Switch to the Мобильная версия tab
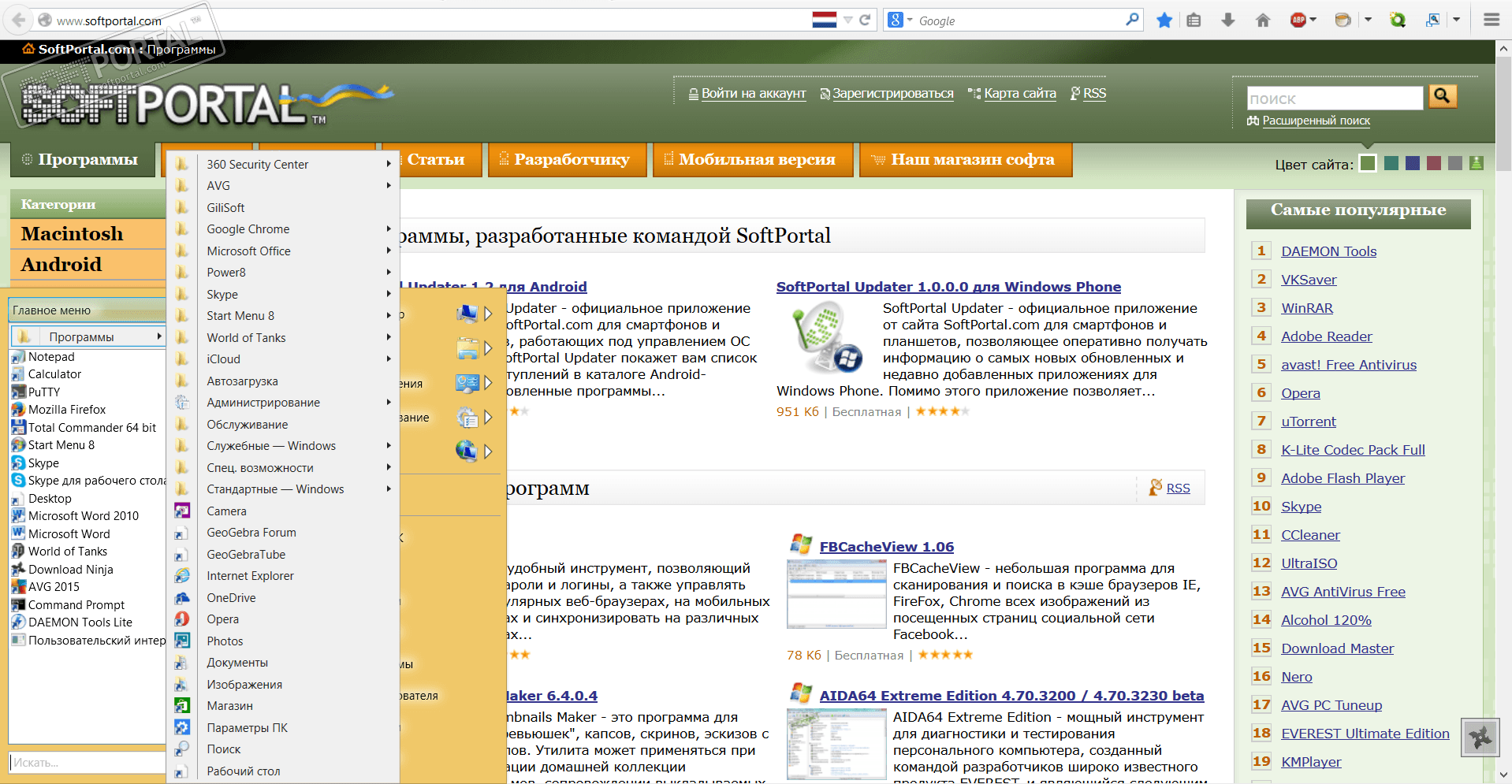 click(x=753, y=159)
